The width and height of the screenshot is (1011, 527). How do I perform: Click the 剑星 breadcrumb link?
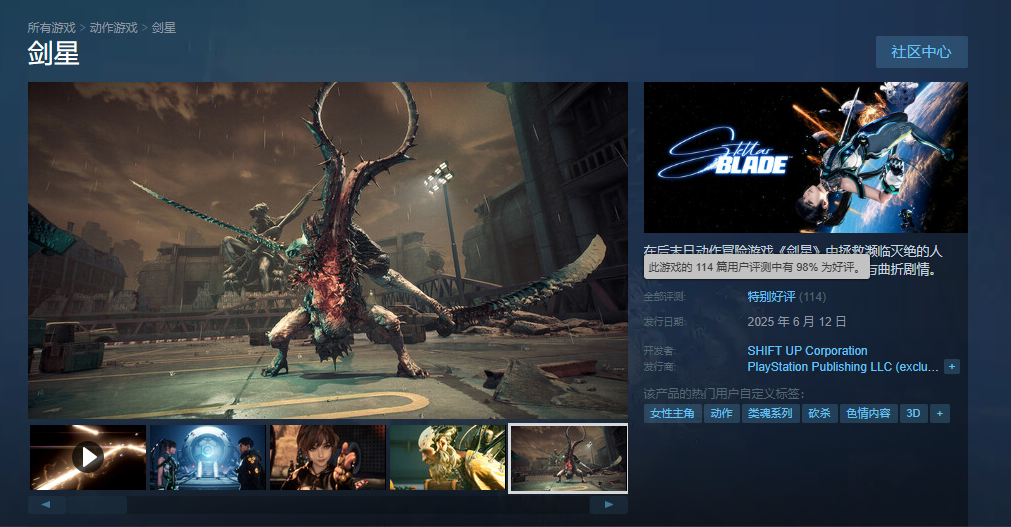point(164,28)
